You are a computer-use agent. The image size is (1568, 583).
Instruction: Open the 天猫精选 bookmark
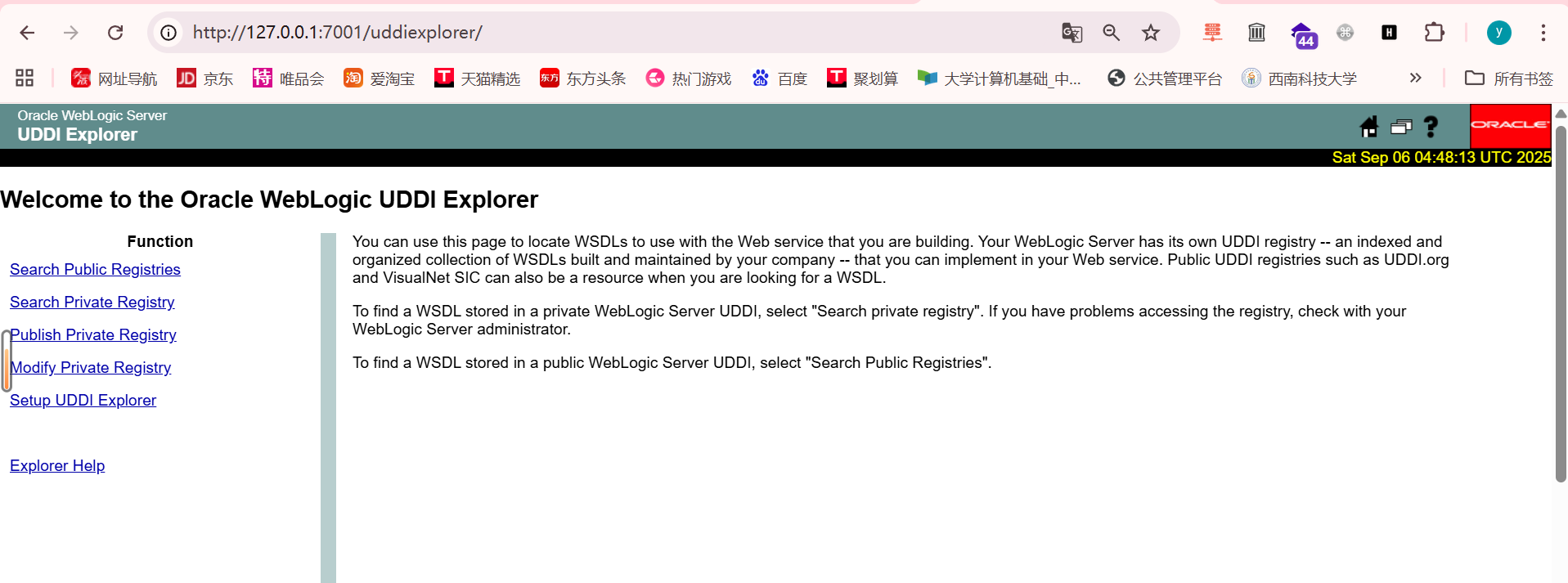click(x=478, y=78)
